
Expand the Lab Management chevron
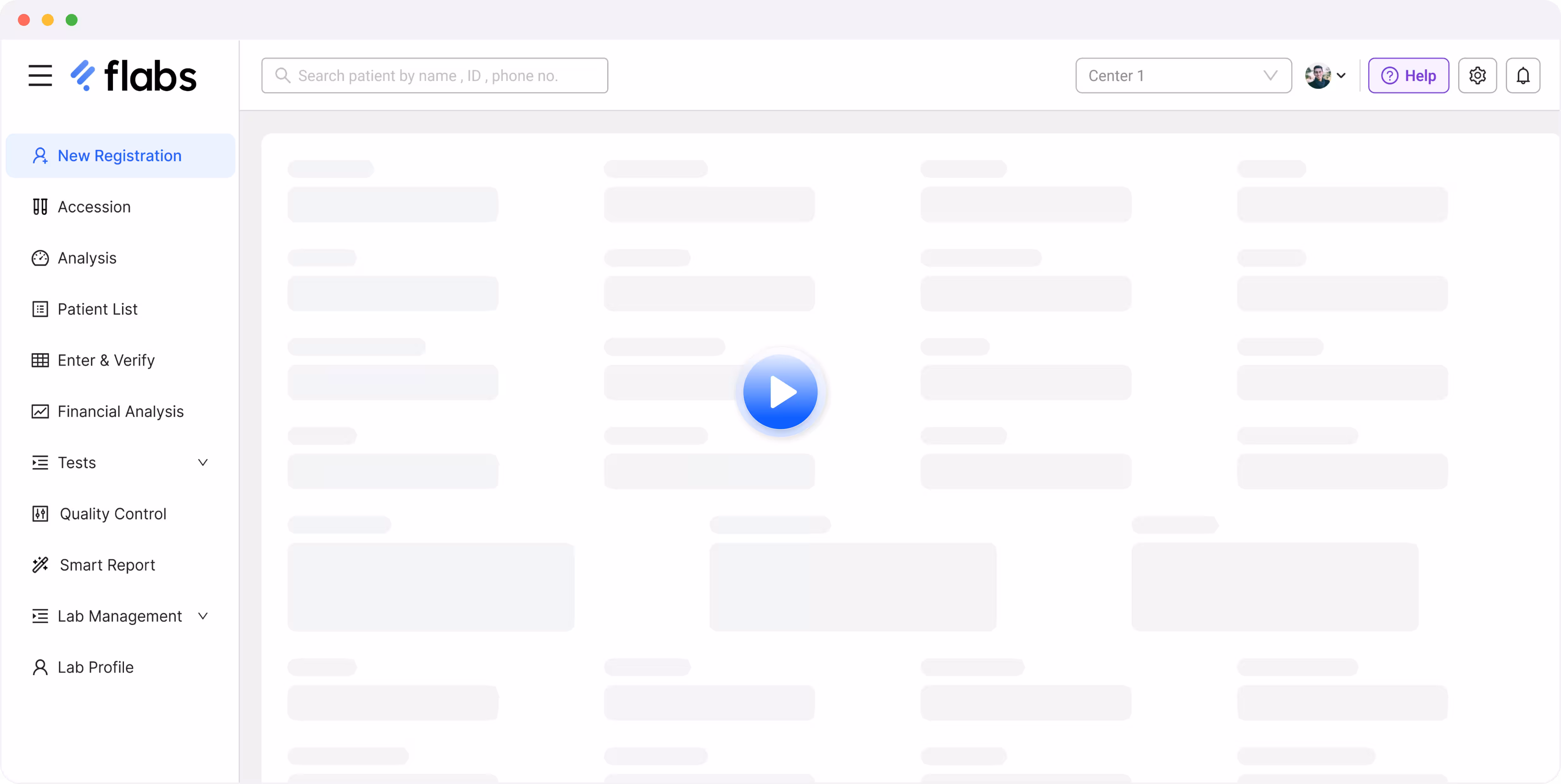tap(203, 616)
